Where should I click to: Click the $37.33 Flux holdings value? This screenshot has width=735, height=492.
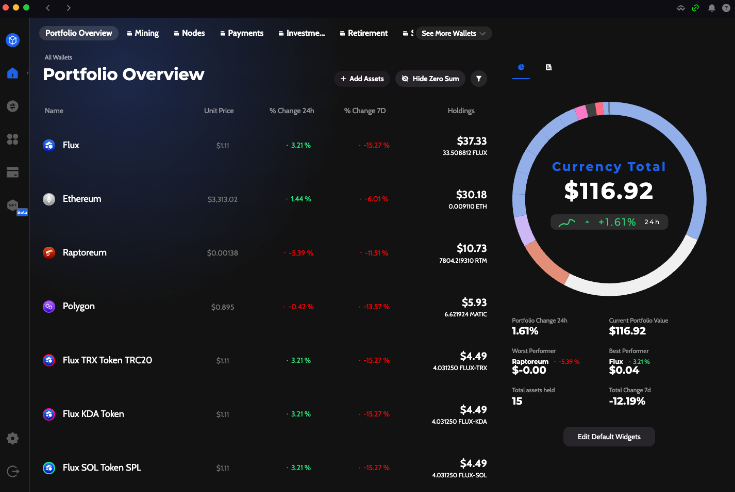point(472,141)
